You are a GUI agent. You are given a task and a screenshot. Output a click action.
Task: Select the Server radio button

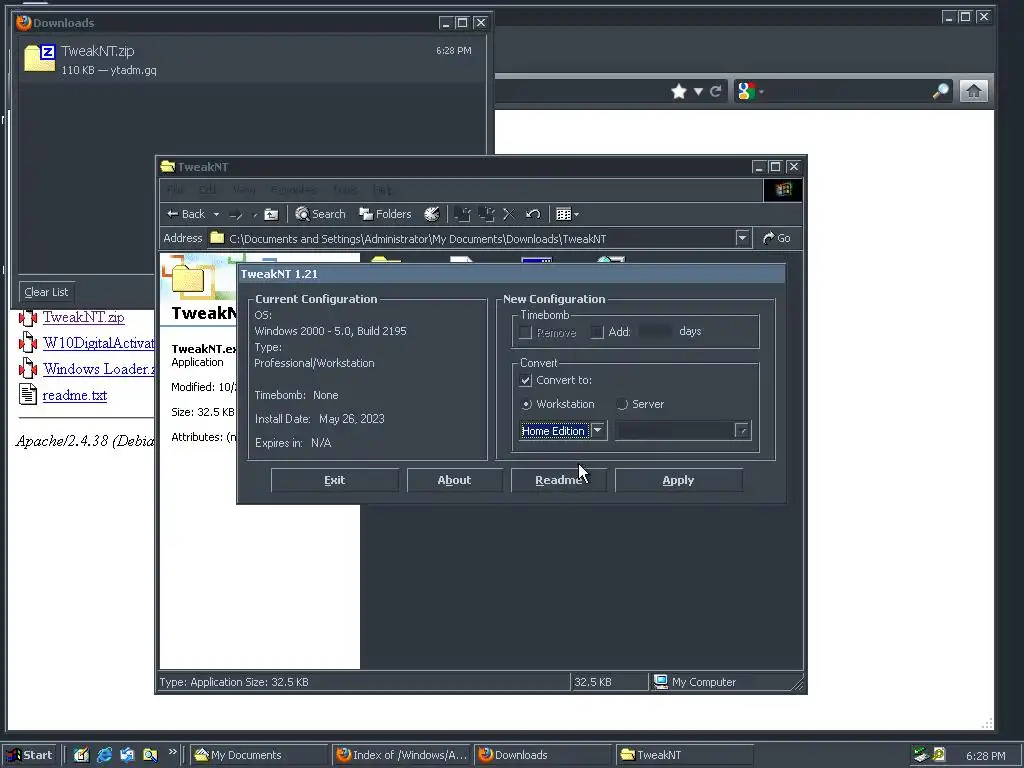pyautogui.click(x=622, y=404)
